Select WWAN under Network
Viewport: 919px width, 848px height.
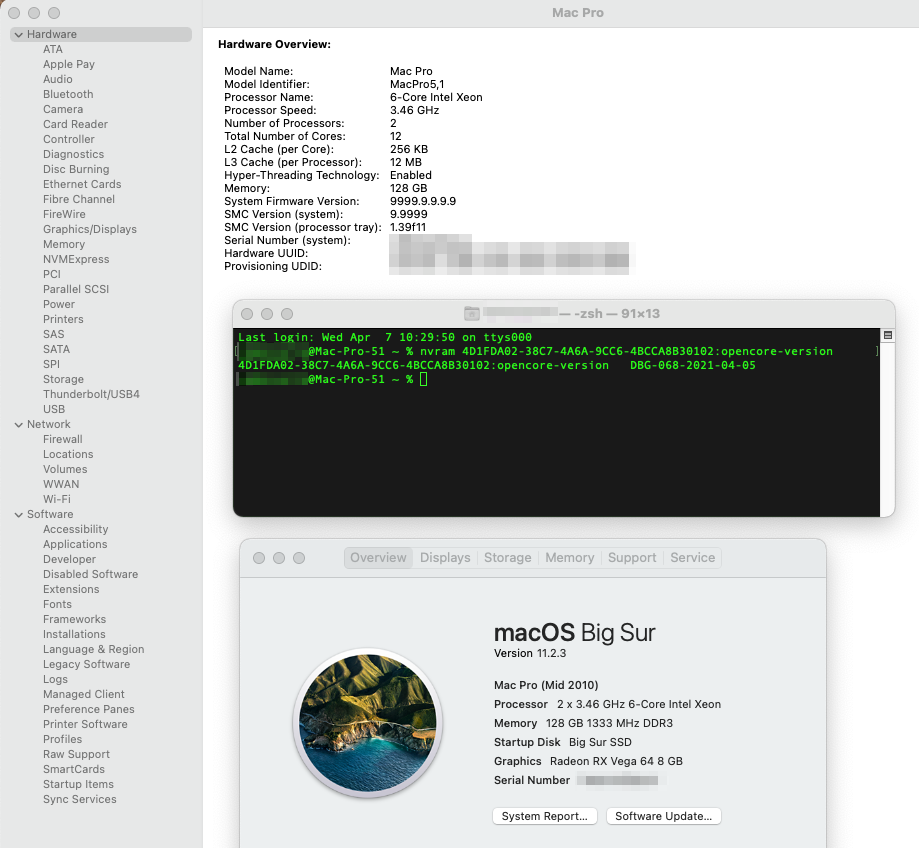click(x=61, y=484)
